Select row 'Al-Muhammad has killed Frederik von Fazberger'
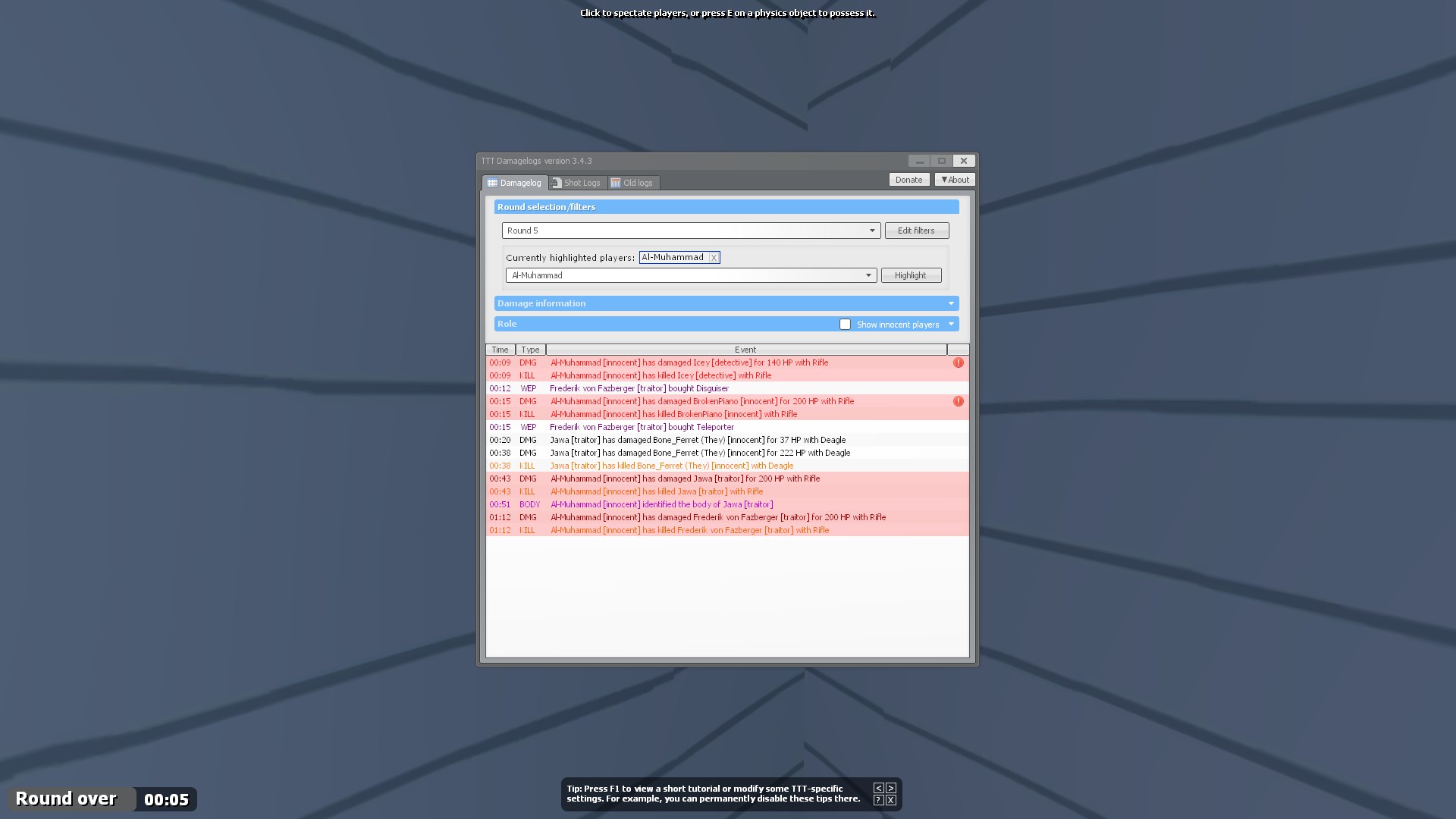This screenshot has height=819, width=1456. pos(726,530)
